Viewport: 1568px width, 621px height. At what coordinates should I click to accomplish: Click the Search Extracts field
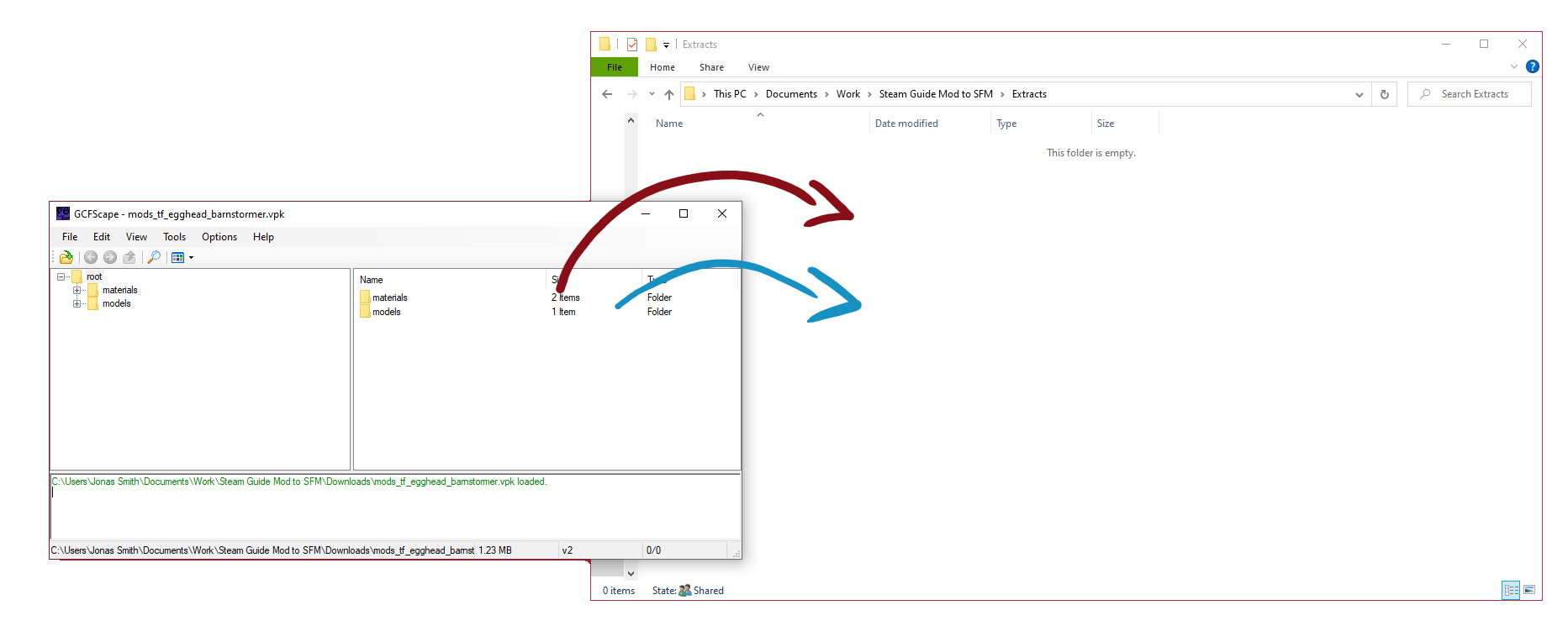[1469, 94]
